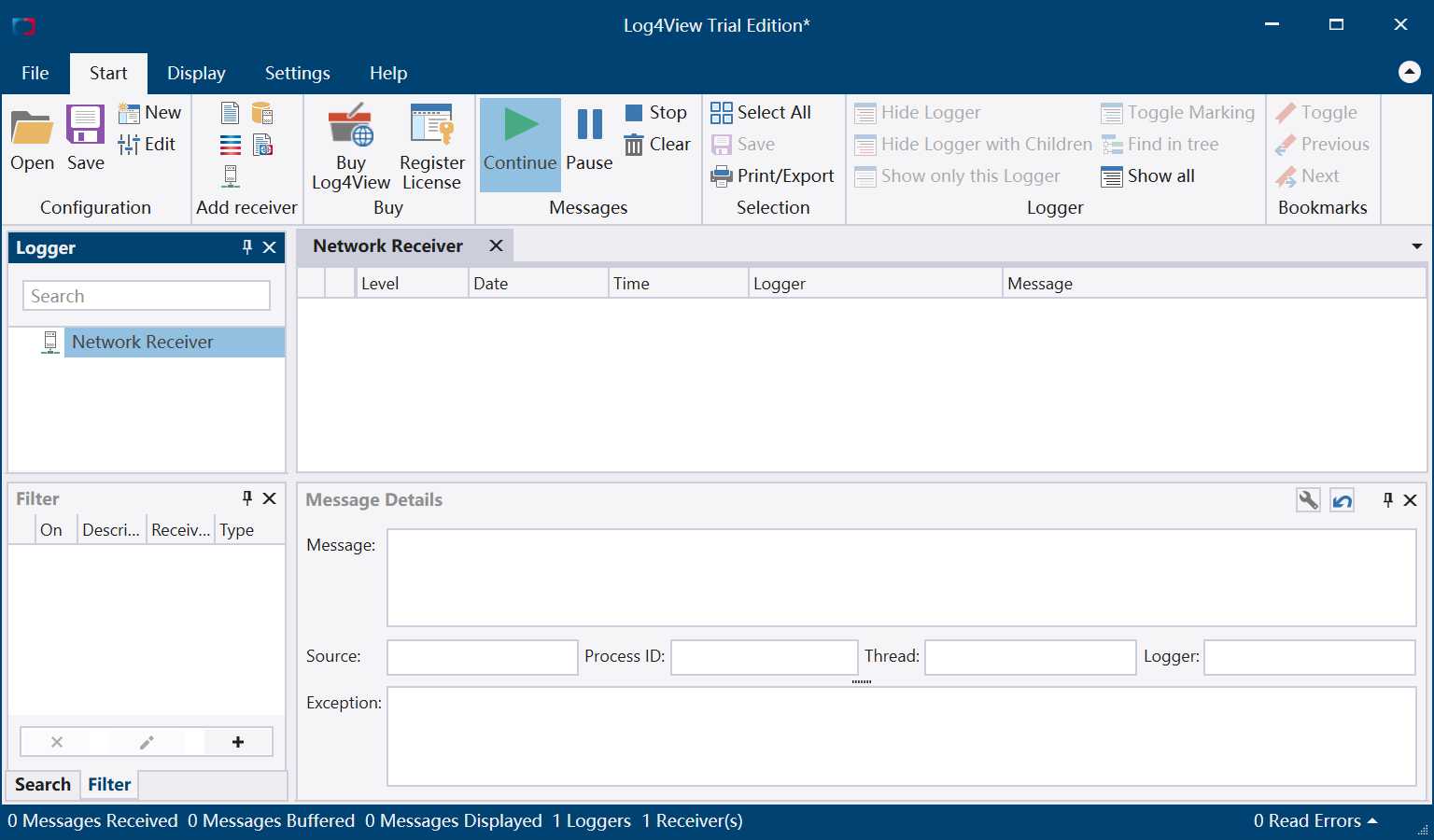1434x840 pixels.
Task: Clear all messages with the trash icon
Action: pos(657,145)
